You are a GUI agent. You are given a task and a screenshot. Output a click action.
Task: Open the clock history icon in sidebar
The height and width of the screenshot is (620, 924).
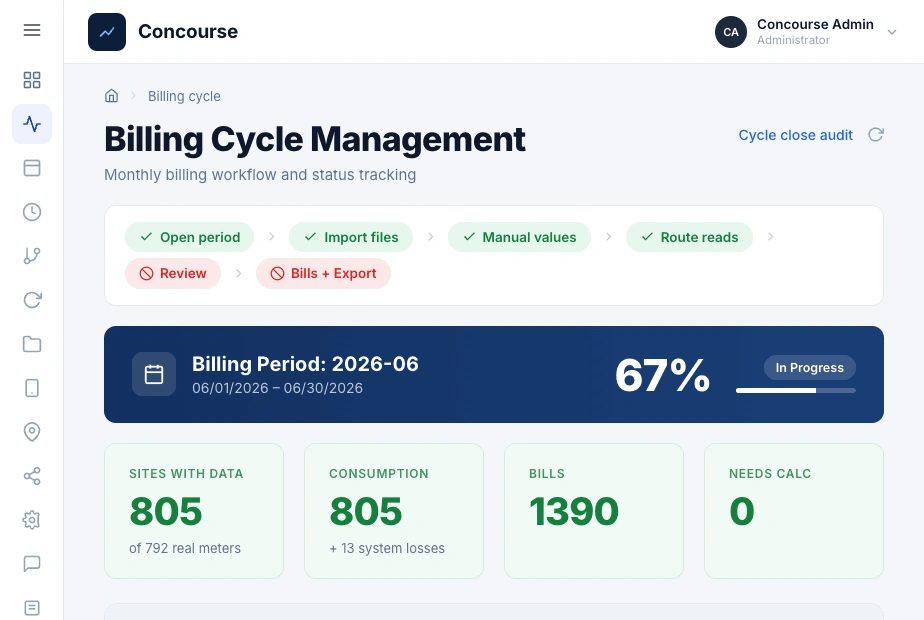32,212
